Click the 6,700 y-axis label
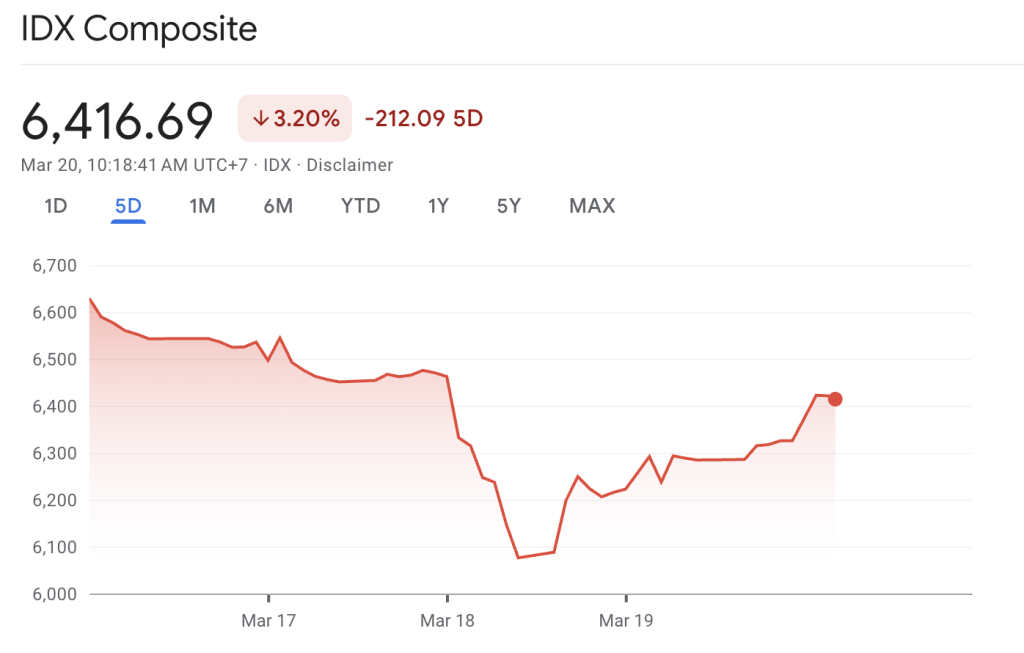 point(54,266)
